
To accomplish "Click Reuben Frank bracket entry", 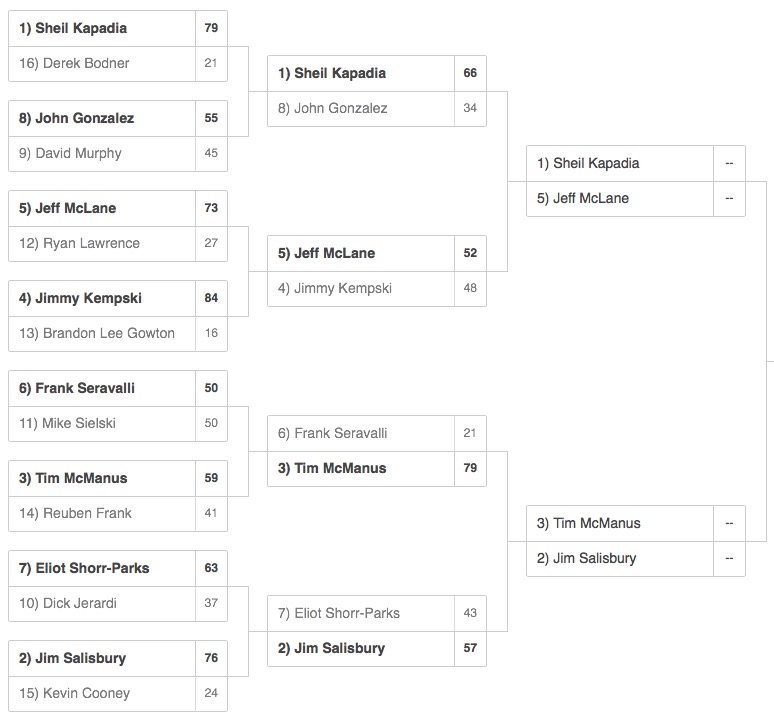I will [117, 514].
